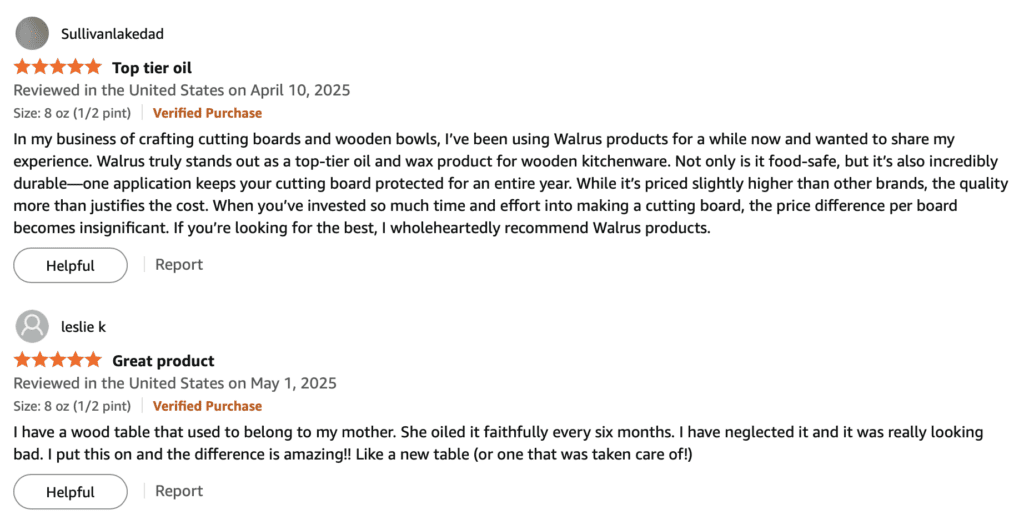Click the size label on leslie k's review
The width and height of the screenshot is (1024, 525).
click(x=72, y=406)
